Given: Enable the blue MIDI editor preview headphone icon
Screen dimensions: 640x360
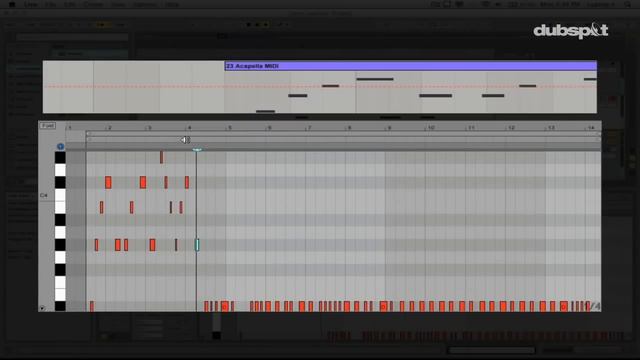Looking at the screenshot, I should click(60, 146).
